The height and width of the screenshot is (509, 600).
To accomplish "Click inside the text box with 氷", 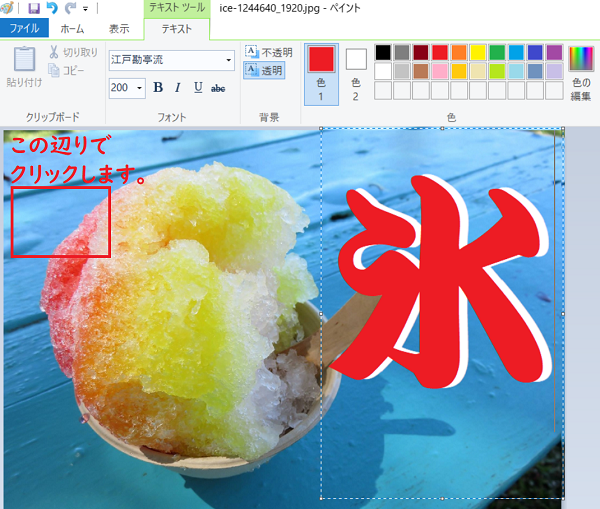I will [442, 313].
